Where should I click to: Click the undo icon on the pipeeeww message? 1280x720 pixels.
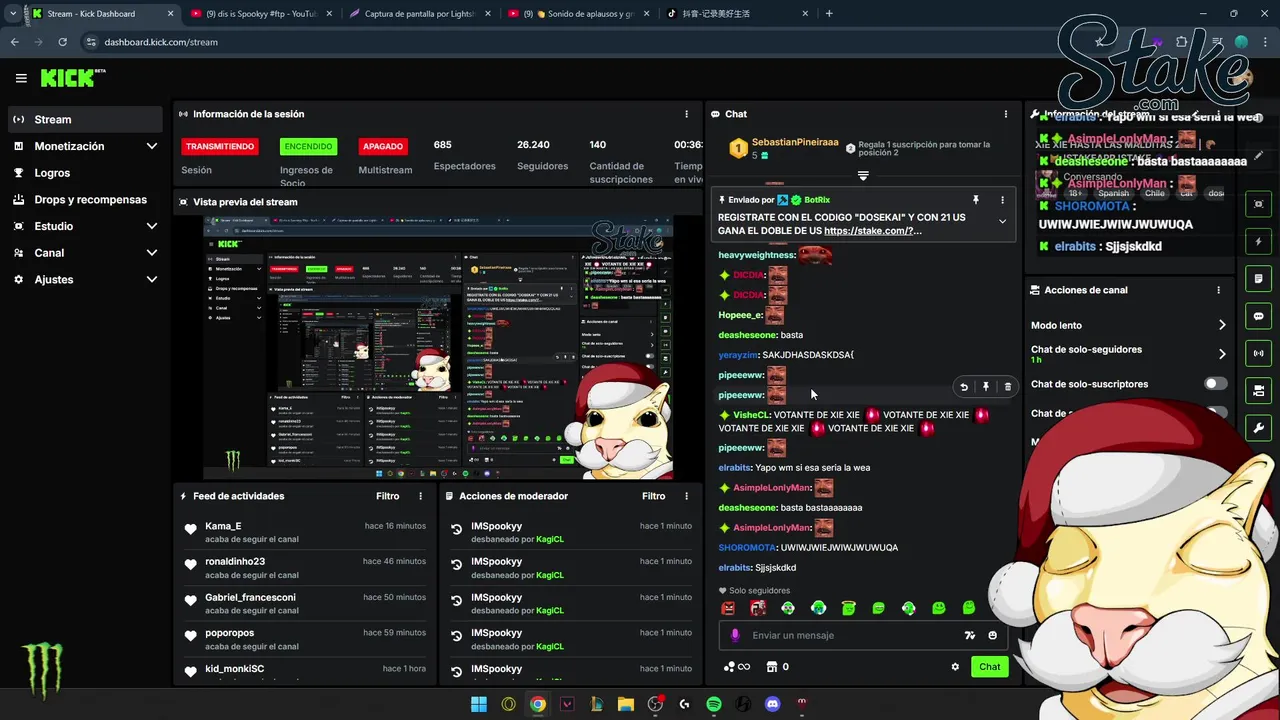click(964, 387)
